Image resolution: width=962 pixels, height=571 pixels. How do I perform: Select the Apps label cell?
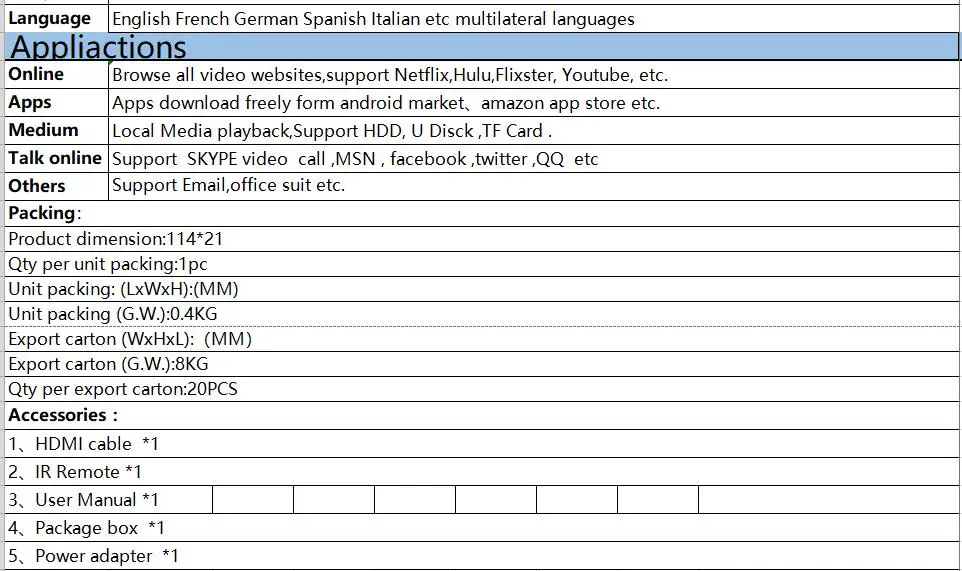(56, 102)
